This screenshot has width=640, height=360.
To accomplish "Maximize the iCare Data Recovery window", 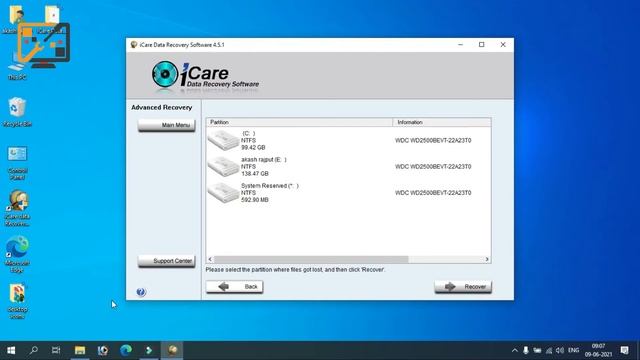I will click(482, 44).
